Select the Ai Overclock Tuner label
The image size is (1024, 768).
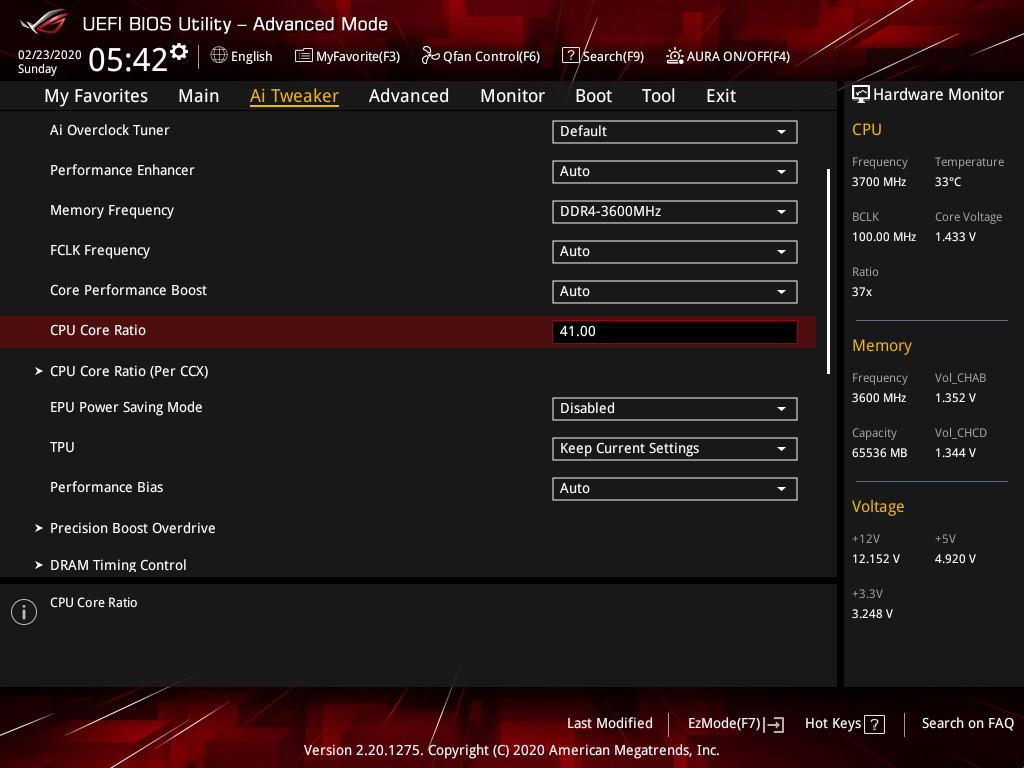point(110,130)
